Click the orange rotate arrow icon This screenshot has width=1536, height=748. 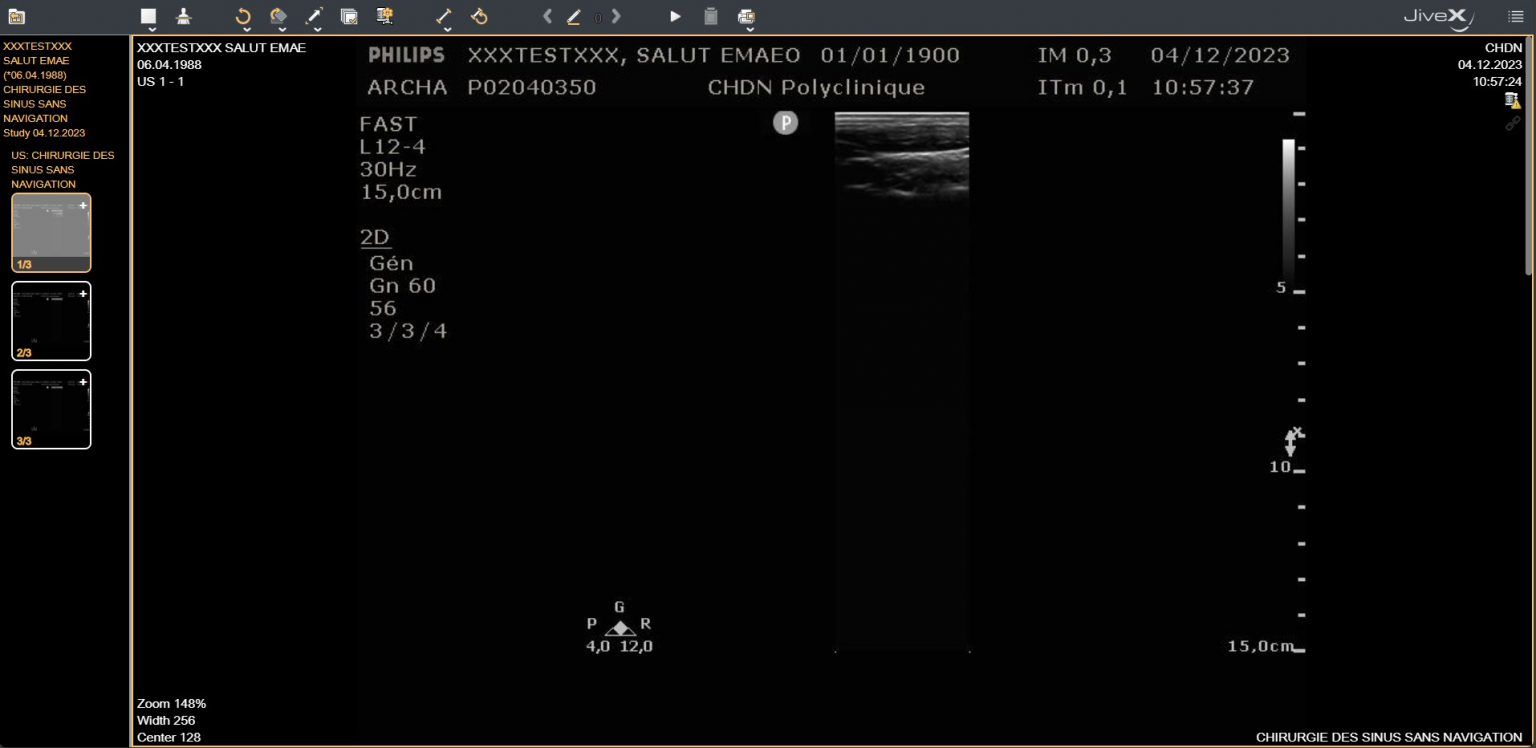(x=243, y=16)
